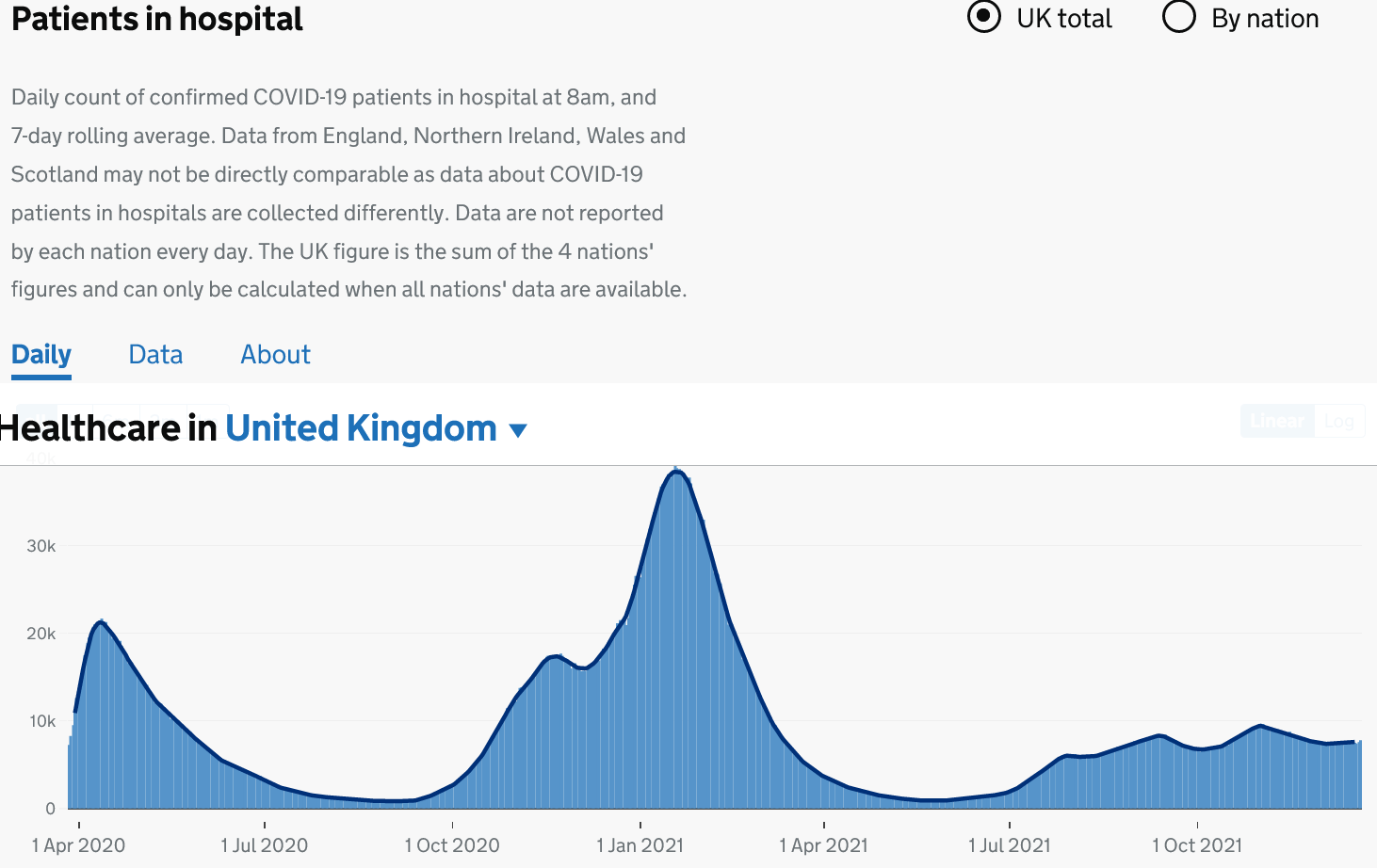Switch chart to Linear scale
This screenshot has width=1377, height=868.
point(1276,421)
